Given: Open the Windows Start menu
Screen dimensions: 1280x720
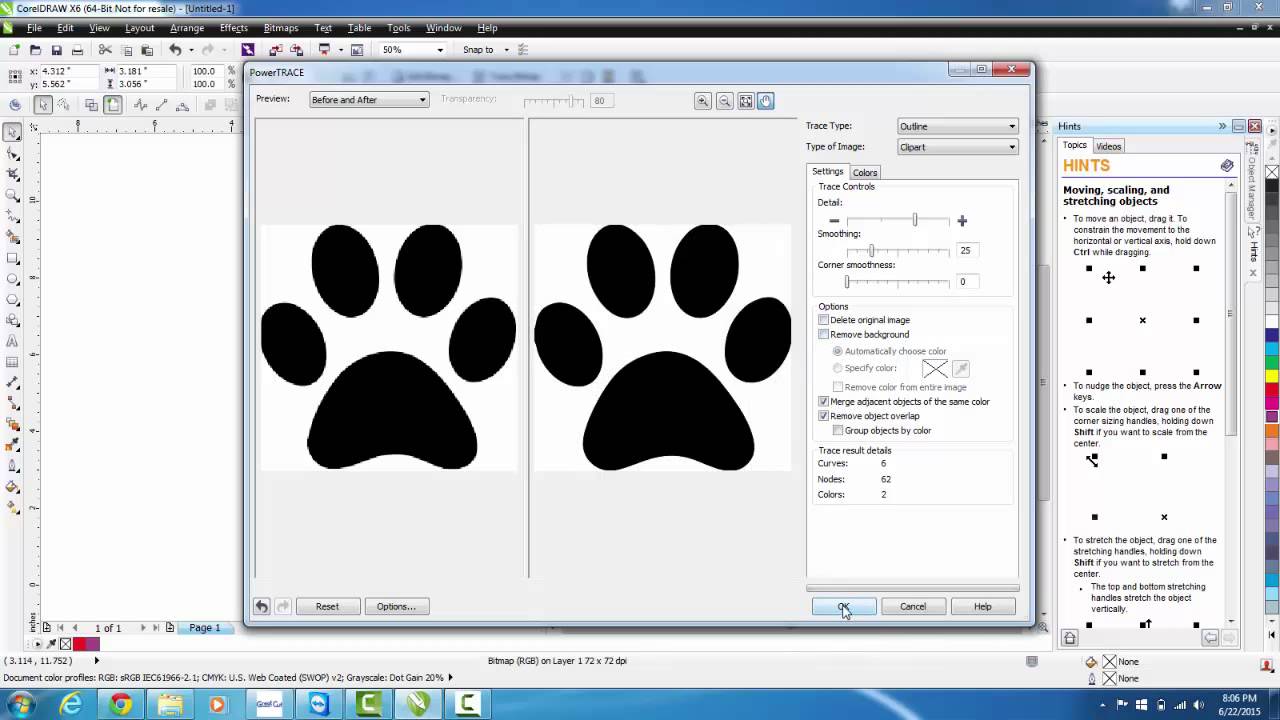Looking at the screenshot, I should click(x=21, y=705).
